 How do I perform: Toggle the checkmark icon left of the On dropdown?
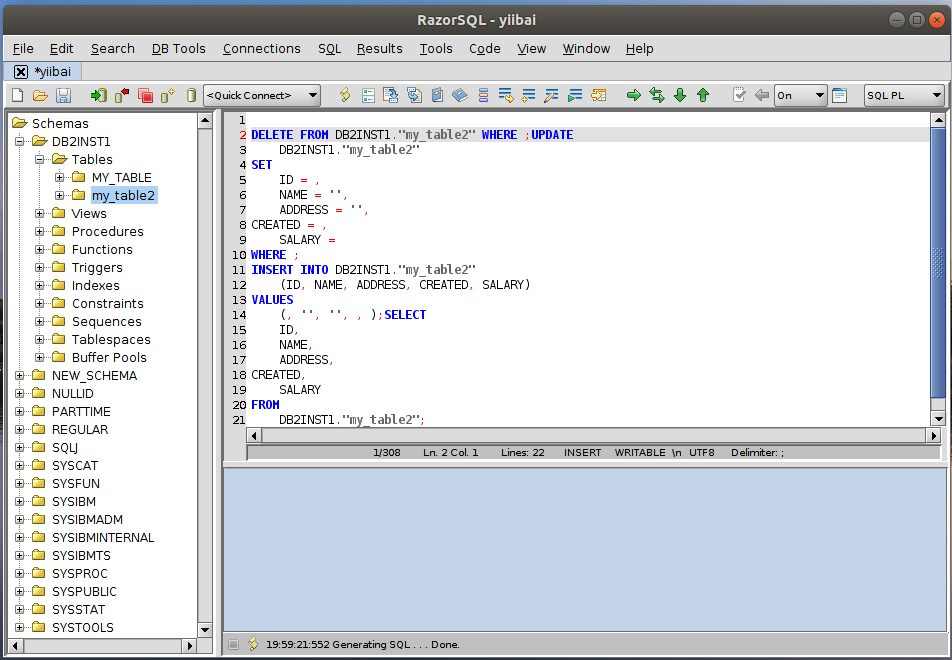pyautogui.click(x=739, y=95)
